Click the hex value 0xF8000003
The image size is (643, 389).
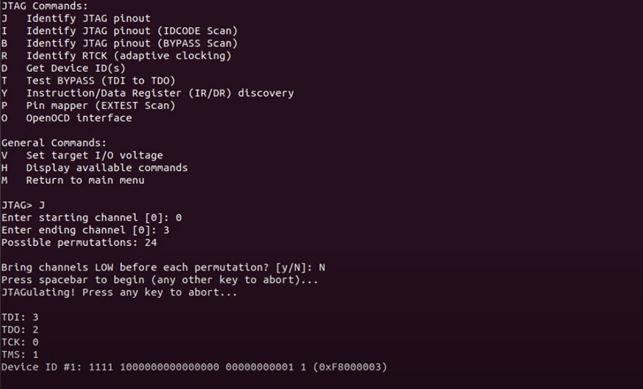coord(350,367)
